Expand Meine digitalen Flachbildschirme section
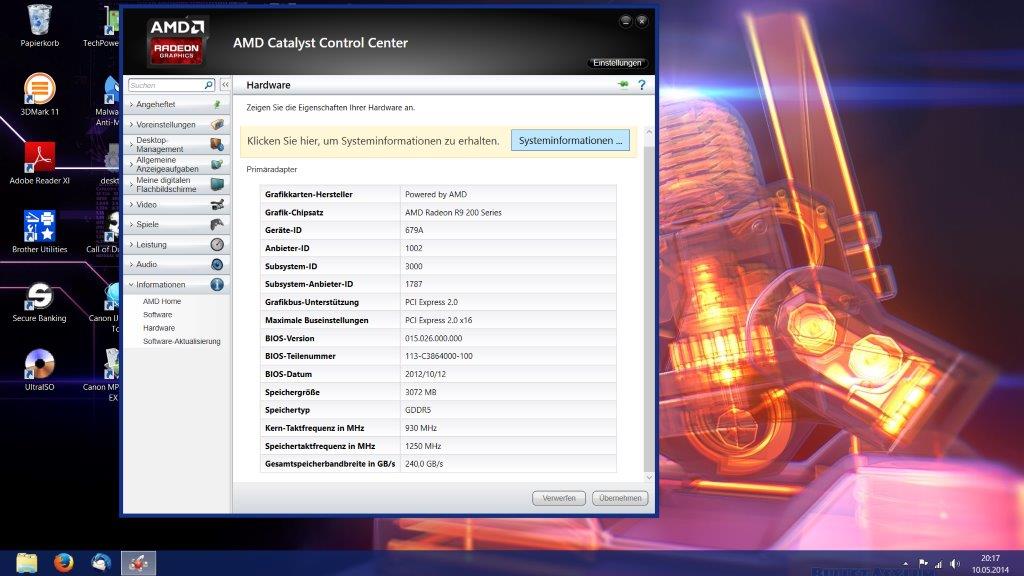Screen dimensions: 1024x576 131,185
